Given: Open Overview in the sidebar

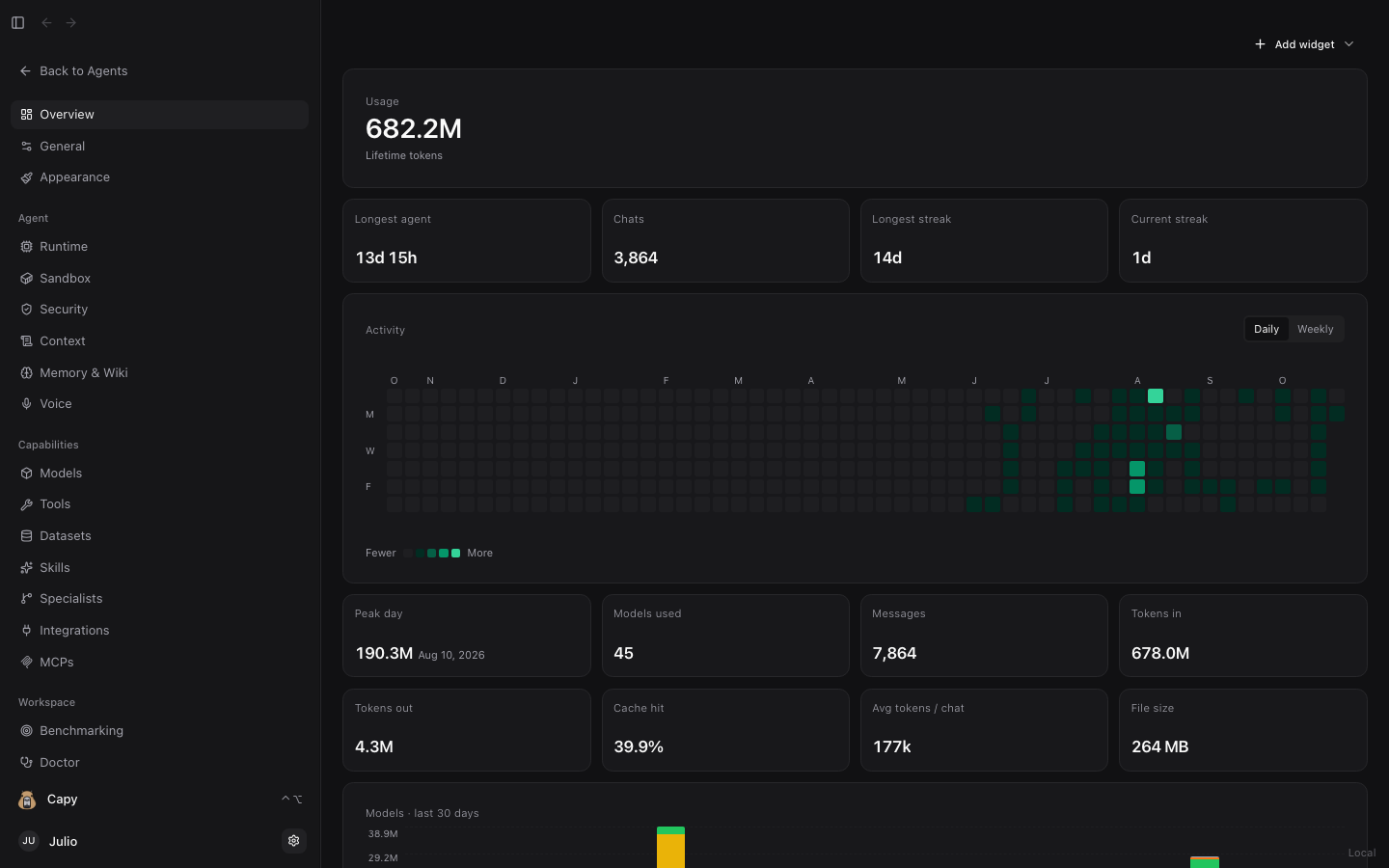Looking at the screenshot, I should pos(159,115).
